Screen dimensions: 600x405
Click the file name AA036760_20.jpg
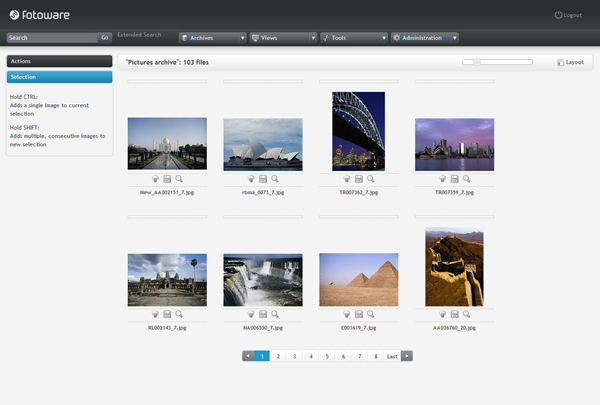(x=455, y=328)
